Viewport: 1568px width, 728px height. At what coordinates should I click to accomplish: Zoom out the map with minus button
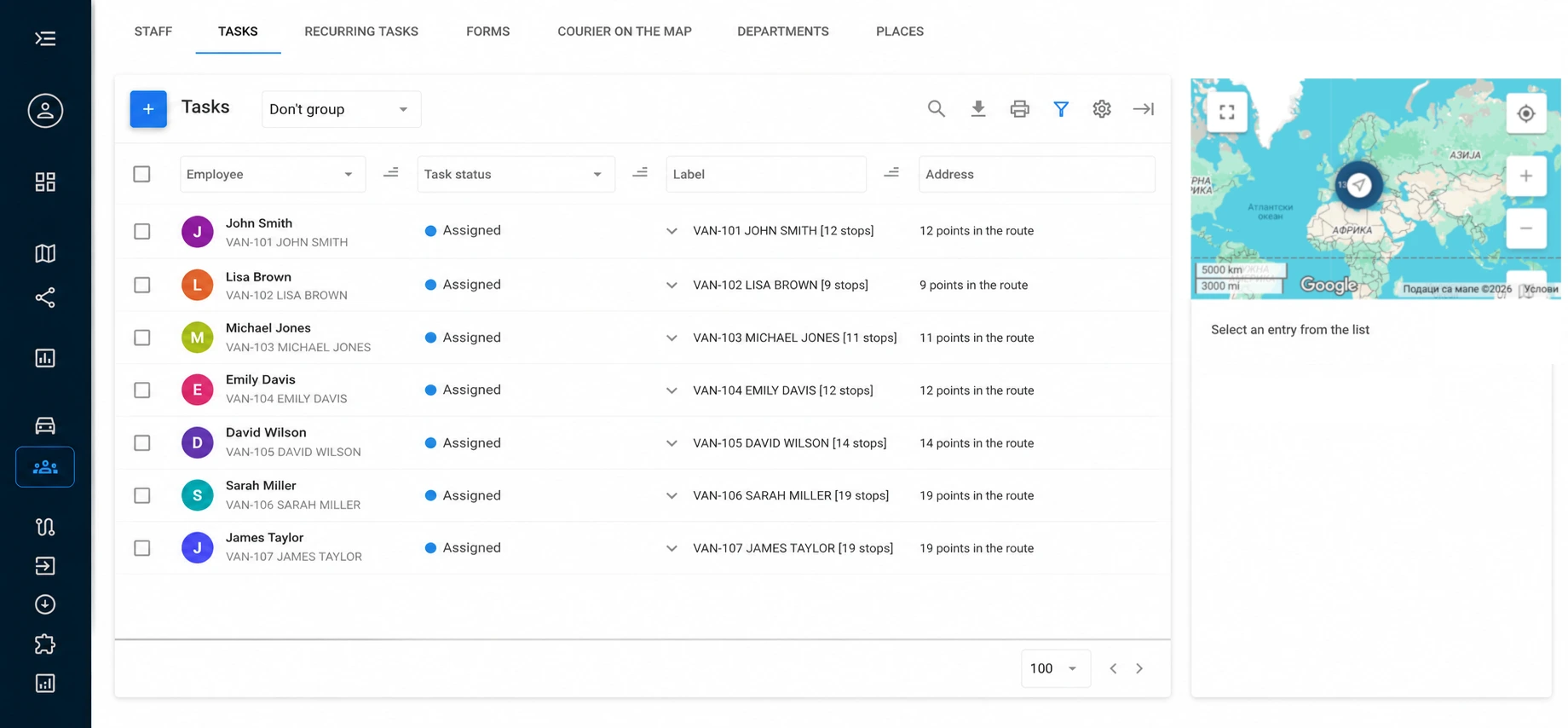tap(1526, 228)
